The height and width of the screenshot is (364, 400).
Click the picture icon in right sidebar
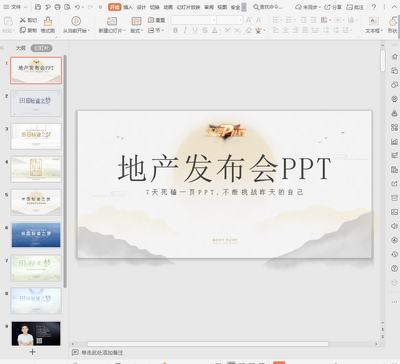[x=395, y=212]
